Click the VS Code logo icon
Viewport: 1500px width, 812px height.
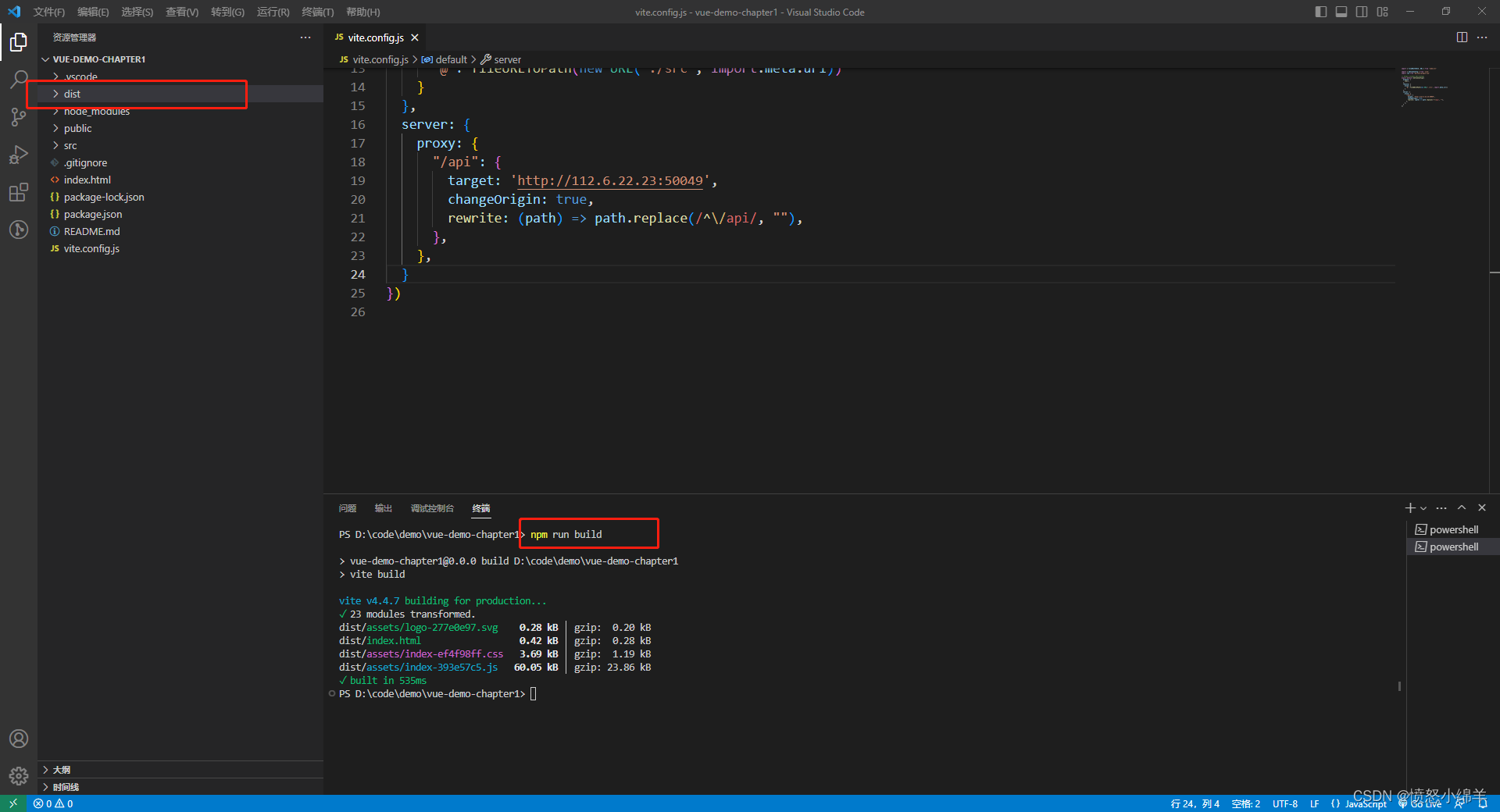pos(14,12)
